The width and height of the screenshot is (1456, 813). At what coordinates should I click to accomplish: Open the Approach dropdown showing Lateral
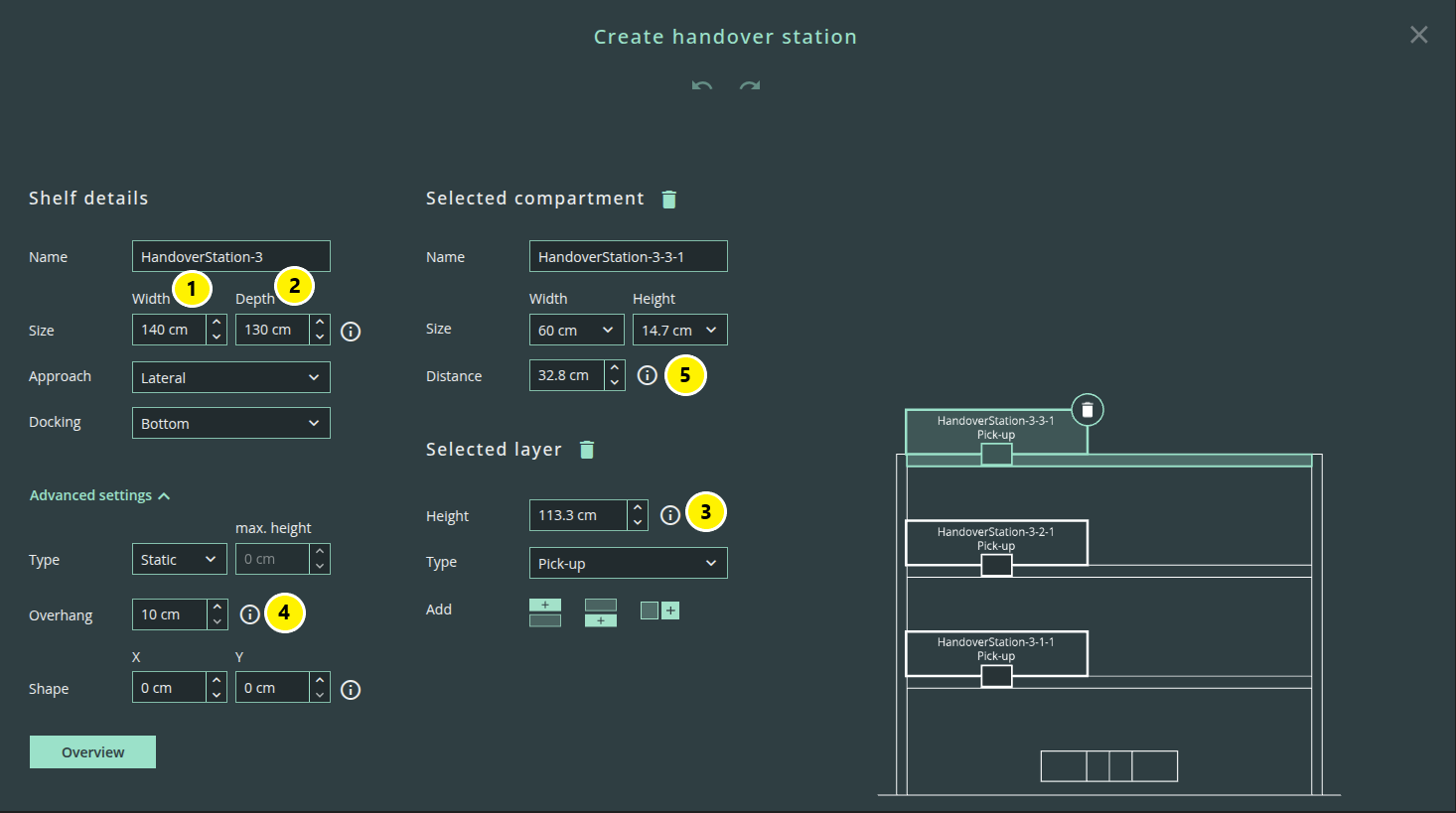click(231, 377)
